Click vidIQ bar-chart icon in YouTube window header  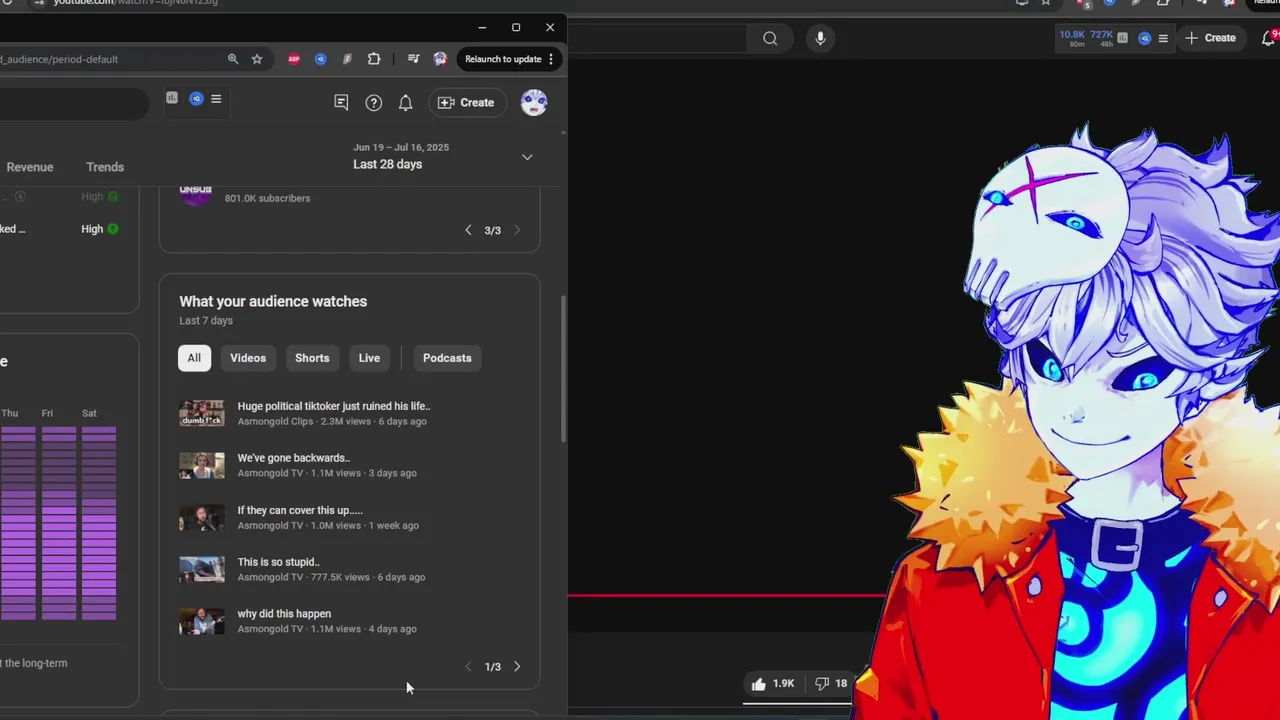pyautogui.click(x=1122, y=38)
